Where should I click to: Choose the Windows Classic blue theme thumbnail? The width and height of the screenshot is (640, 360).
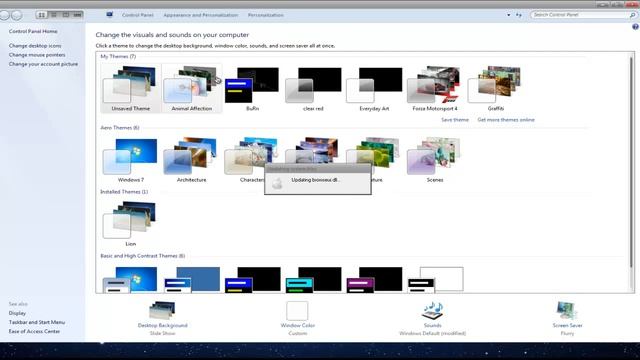(191, 280)
